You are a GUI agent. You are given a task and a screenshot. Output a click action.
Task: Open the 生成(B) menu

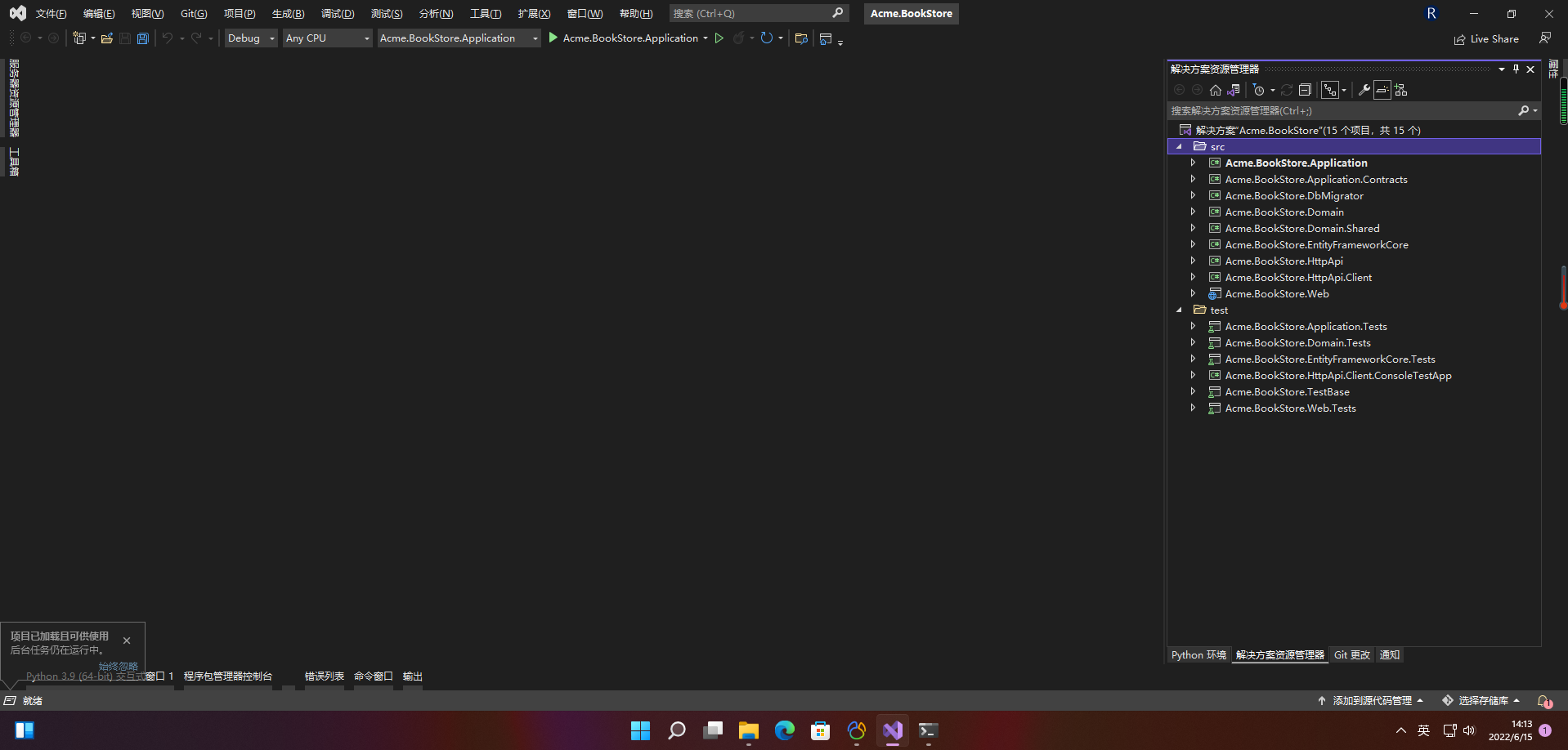coord(288,14)
